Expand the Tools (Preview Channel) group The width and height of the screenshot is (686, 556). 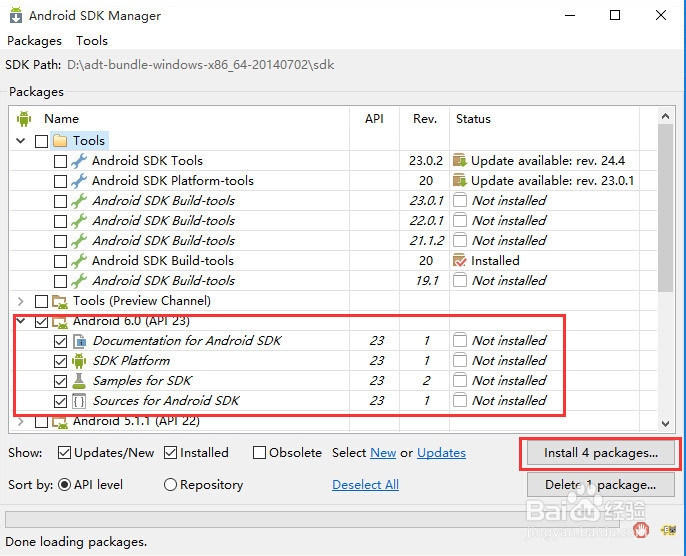[22, 301]
